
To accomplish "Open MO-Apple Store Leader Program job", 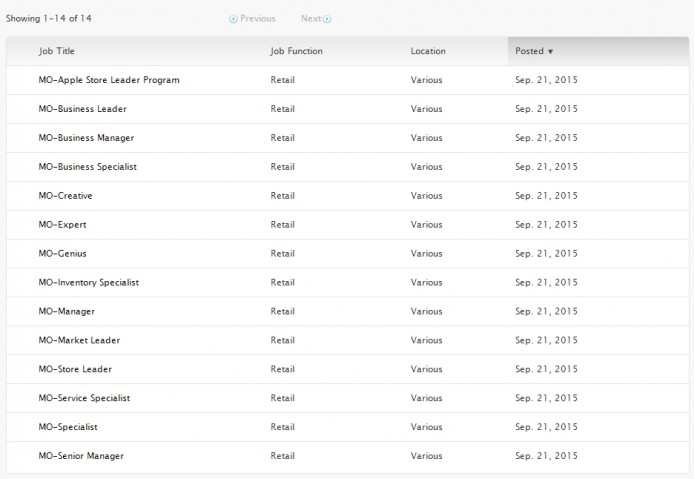I will point(108,80).
